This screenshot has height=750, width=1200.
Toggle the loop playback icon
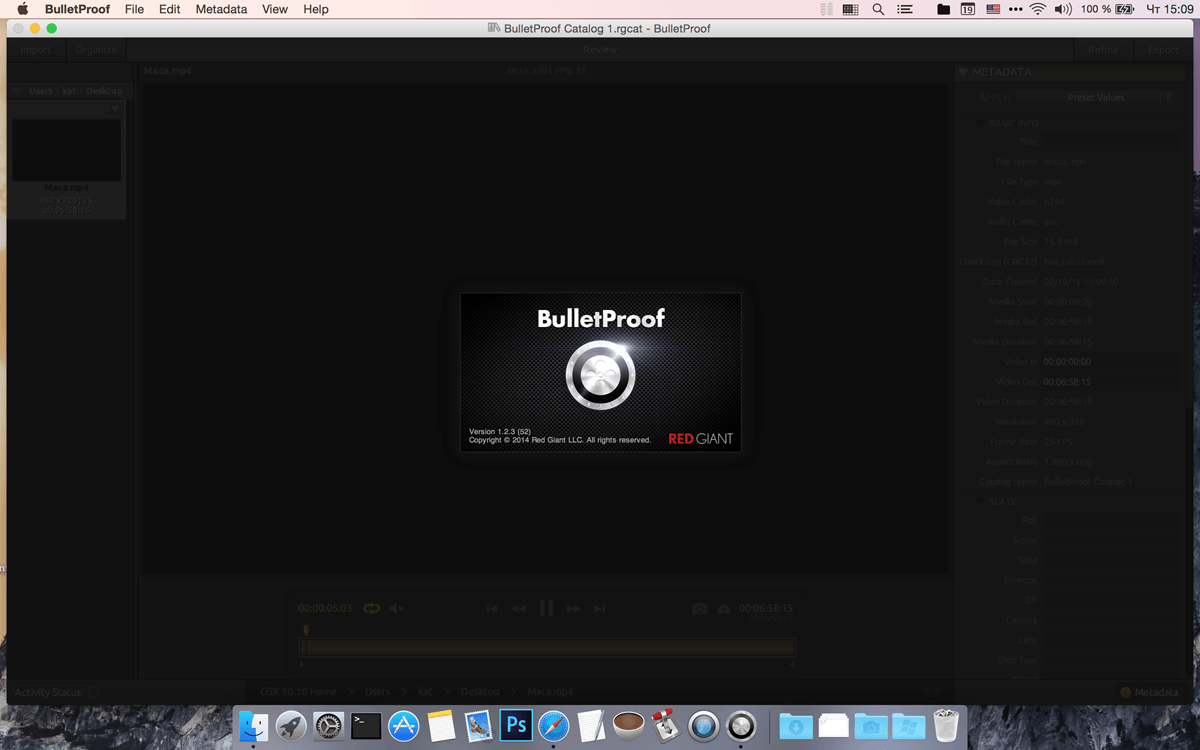[x=372, y=608]
